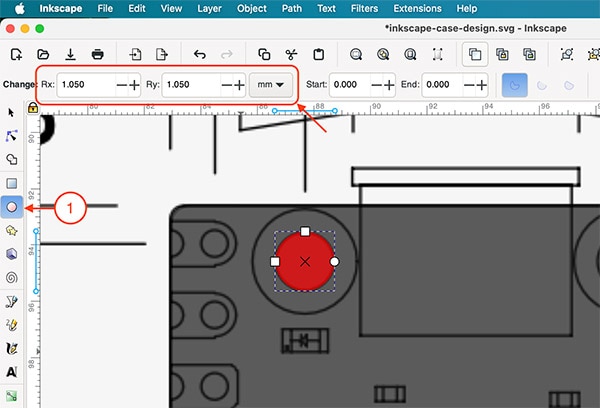Open the Filters menu

tap(363, 8)
